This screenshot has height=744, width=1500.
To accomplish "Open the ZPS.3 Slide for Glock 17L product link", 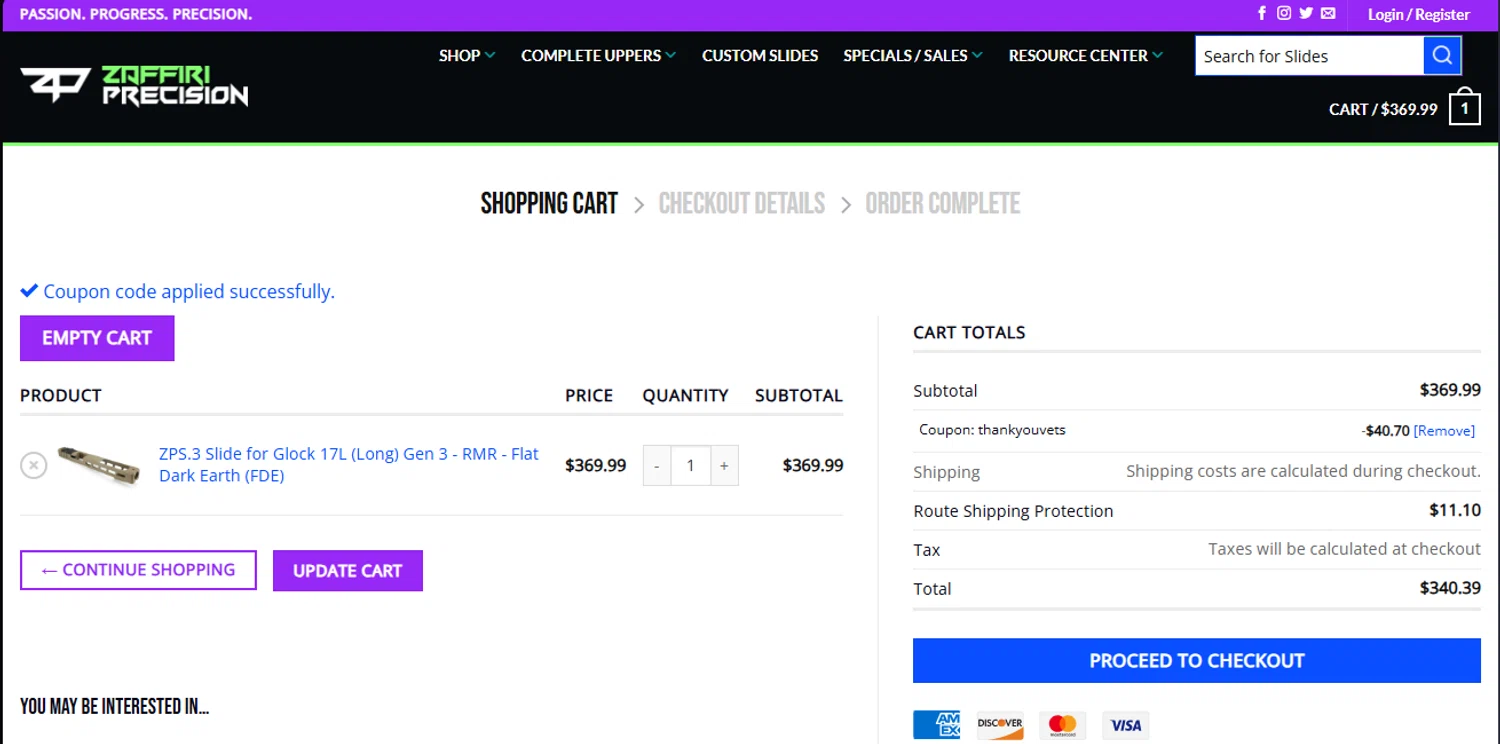I will [x=349, y=465].
